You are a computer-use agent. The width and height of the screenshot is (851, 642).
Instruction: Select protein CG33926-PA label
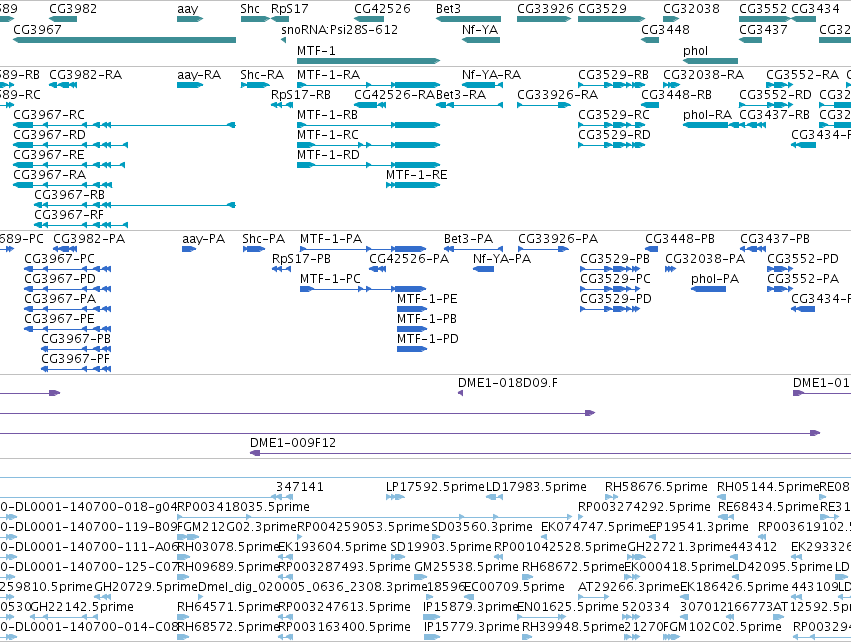[558, 239]
